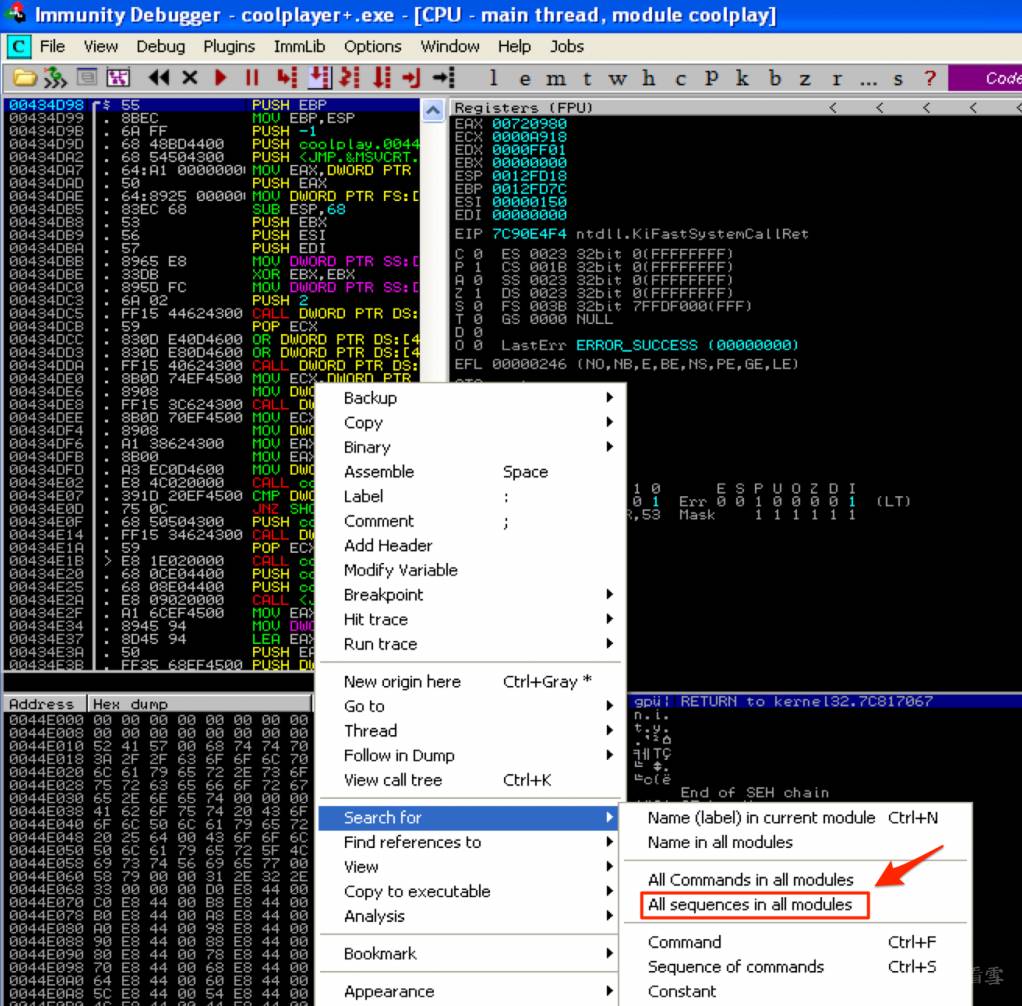The height and width of the screenshot is (1006, 1022).
Task: Open the Plugins menu
Action: [229, 46]
